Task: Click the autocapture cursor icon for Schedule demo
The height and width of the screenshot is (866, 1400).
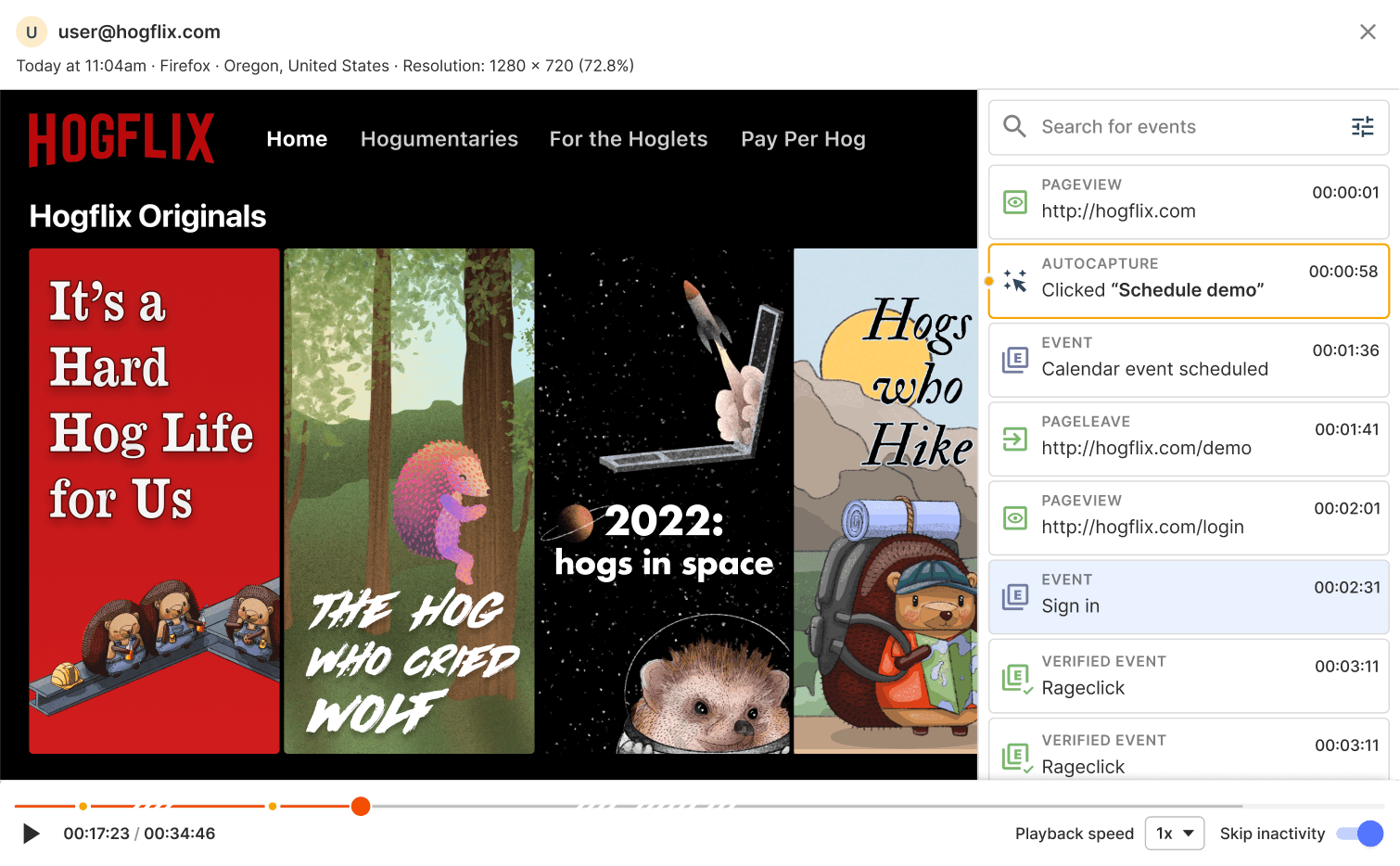Action: coord(1015,281)
